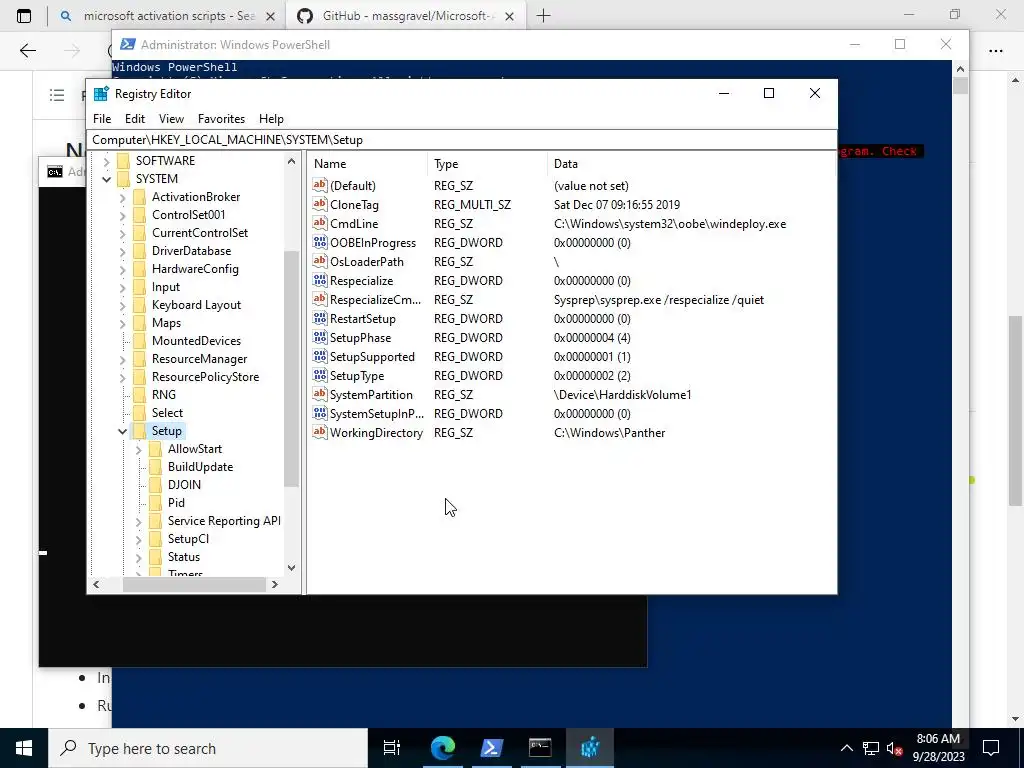1024x768 pixels.
Task: Click the tree pane vertical scrollbar thumb
Action: [x=291, y=369]
